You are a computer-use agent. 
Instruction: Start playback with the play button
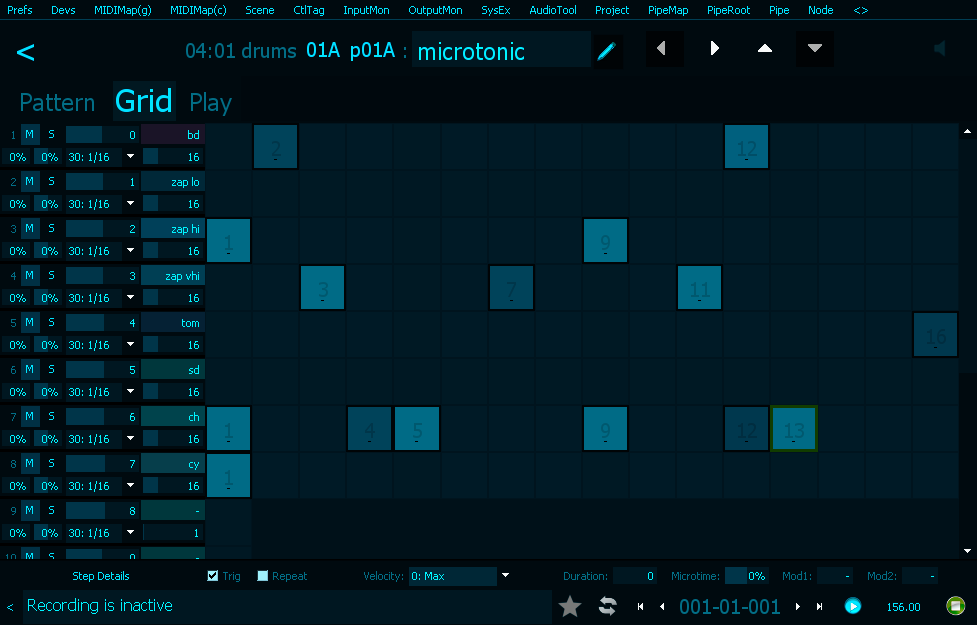coord(852,606)
